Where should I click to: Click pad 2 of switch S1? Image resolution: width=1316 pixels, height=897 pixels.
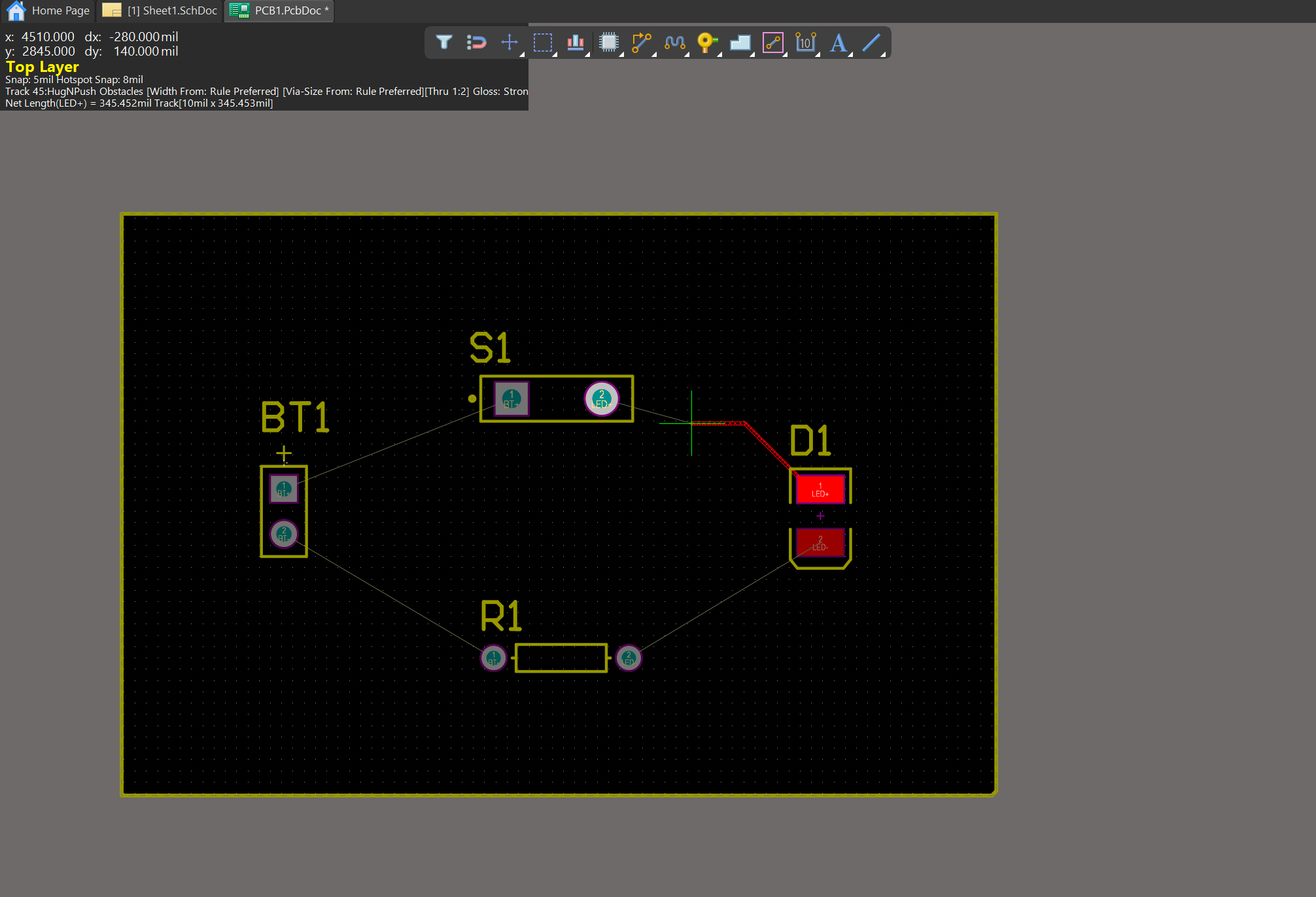[x=602, y=398]
